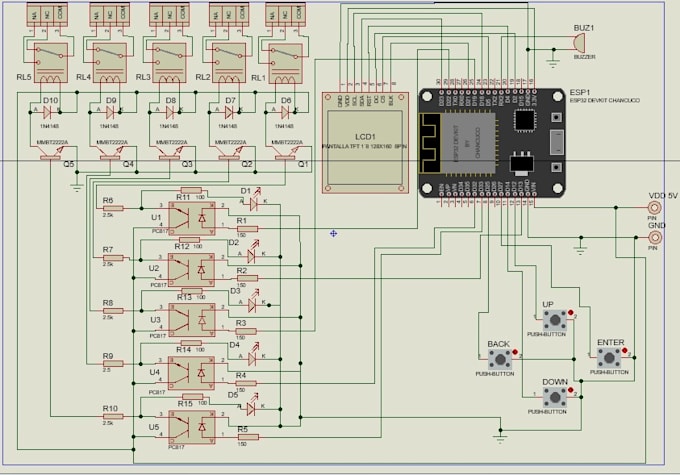The image size is (680, 475).
Task: Select the VDD 5V pin terminal
Action: point(655,208)
